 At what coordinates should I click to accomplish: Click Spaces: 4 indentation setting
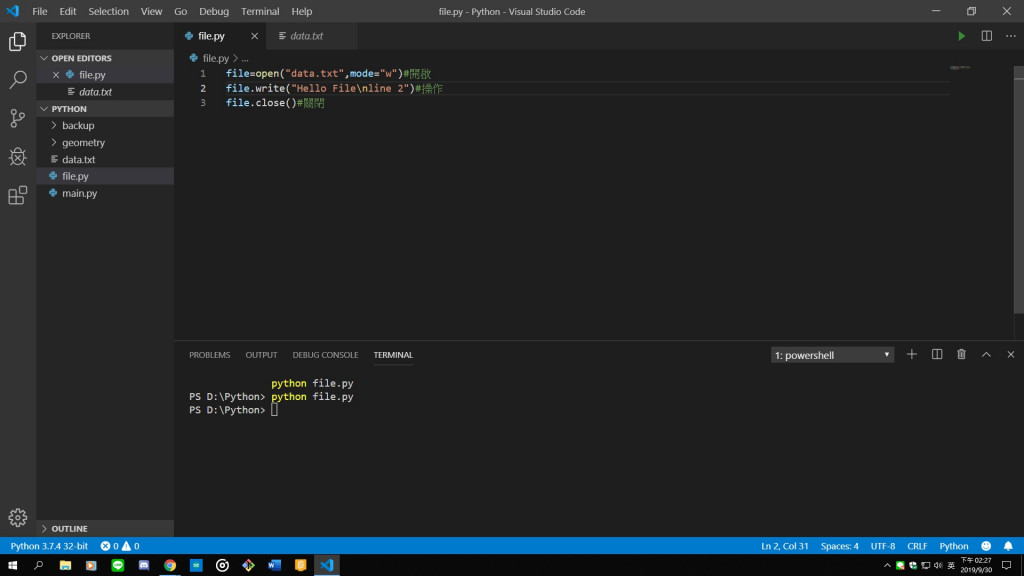[x=840, y=546]
